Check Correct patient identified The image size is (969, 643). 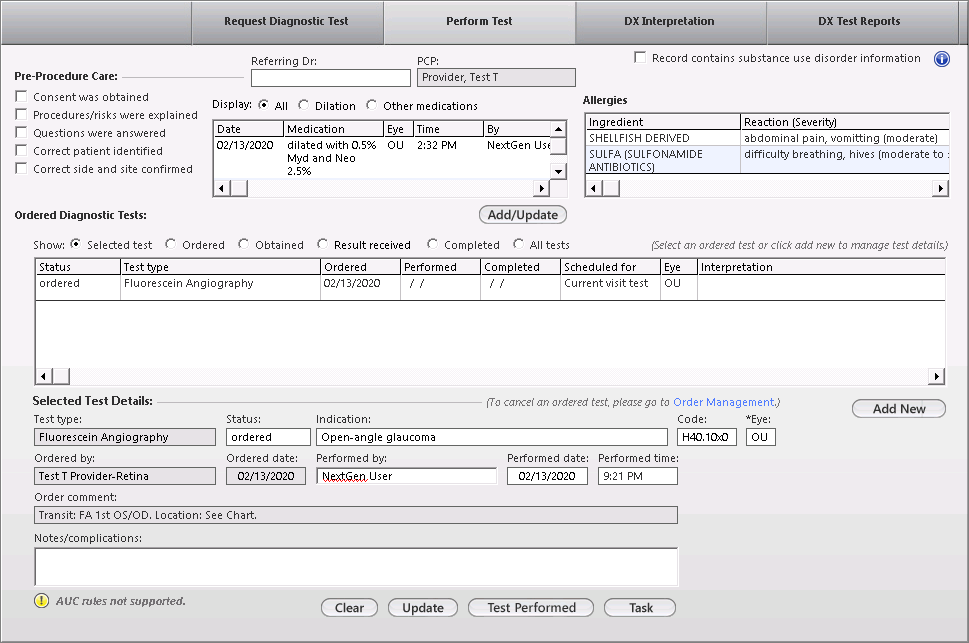[22, 150]
